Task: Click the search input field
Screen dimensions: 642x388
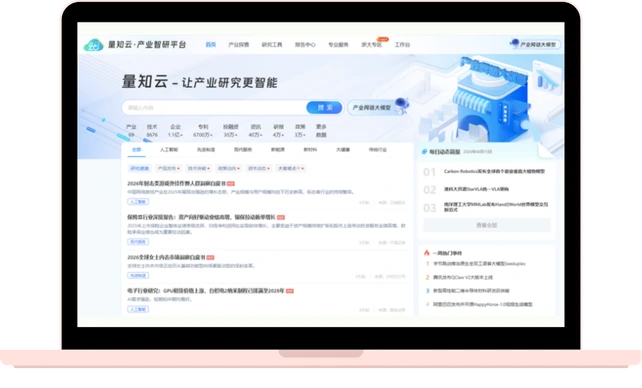Action: (x=214, y=108)
